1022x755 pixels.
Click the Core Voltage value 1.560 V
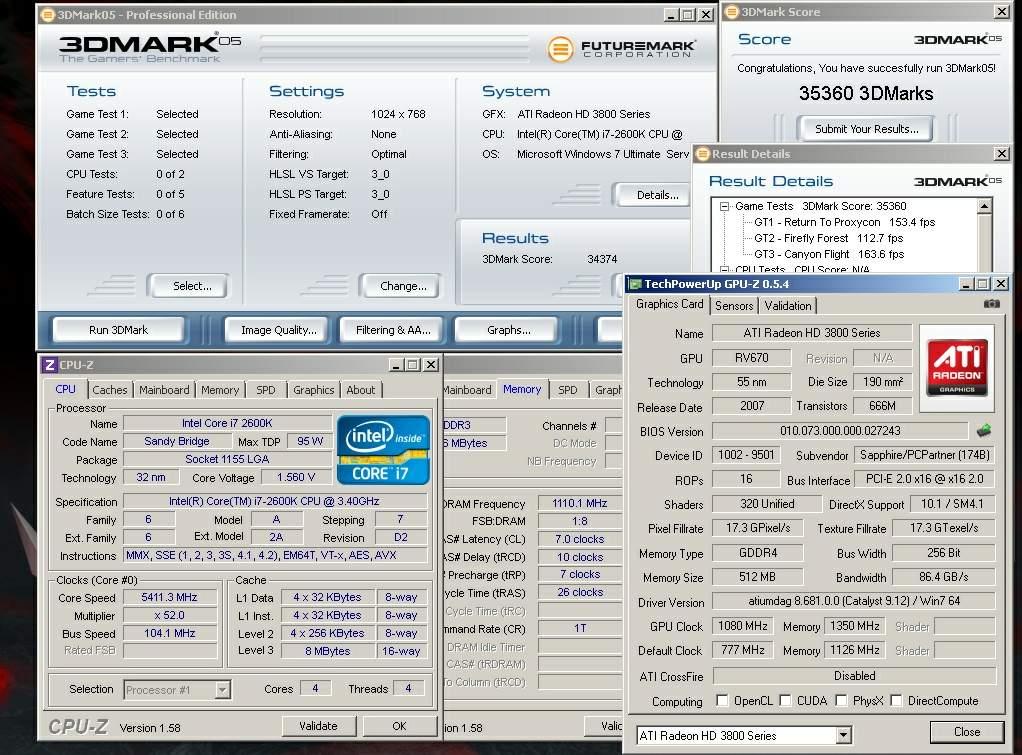click(296, 477)
